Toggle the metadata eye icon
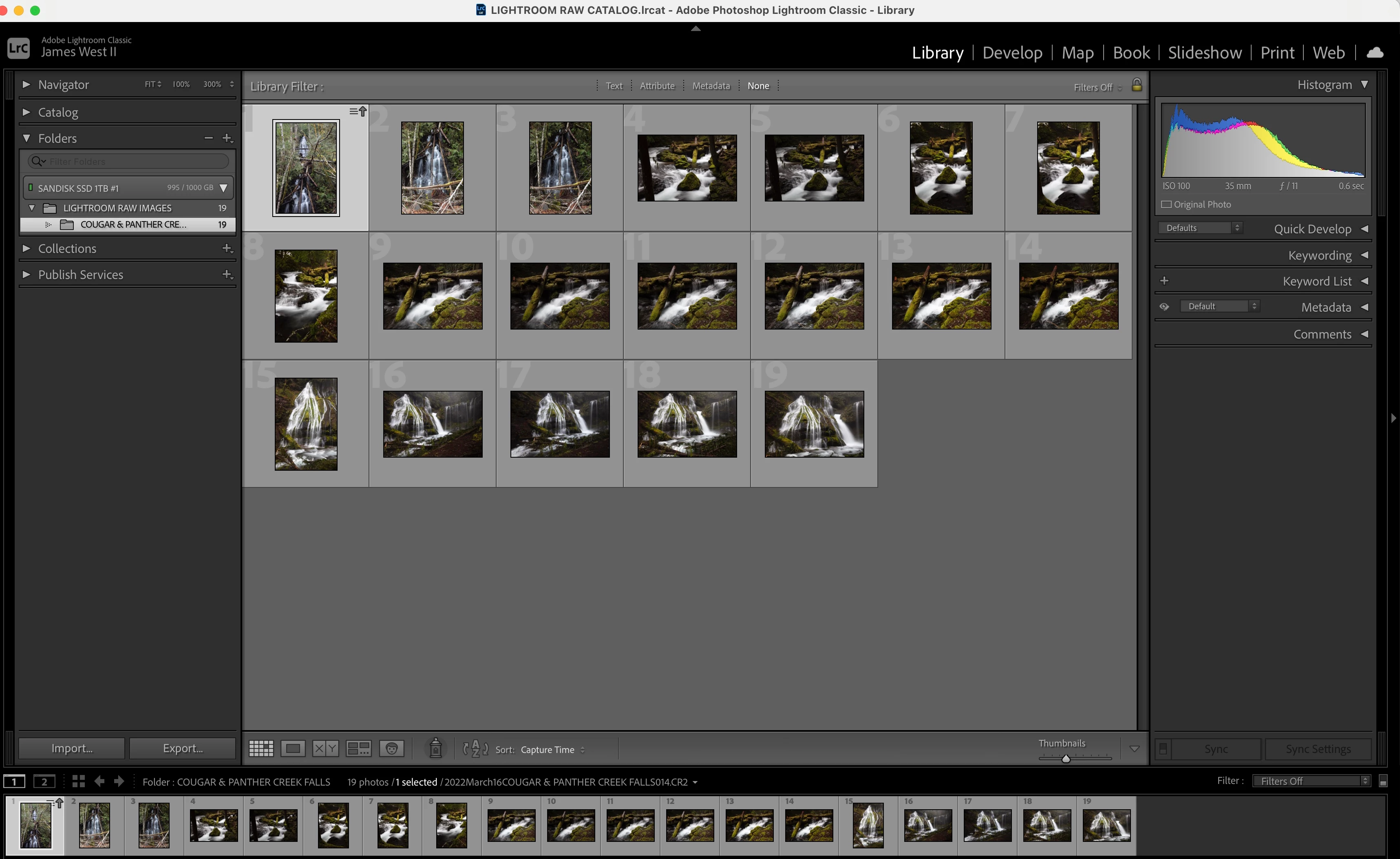Image resolution: width=1400 pixels, height=859 pixels. click(x=1164, y=307)
